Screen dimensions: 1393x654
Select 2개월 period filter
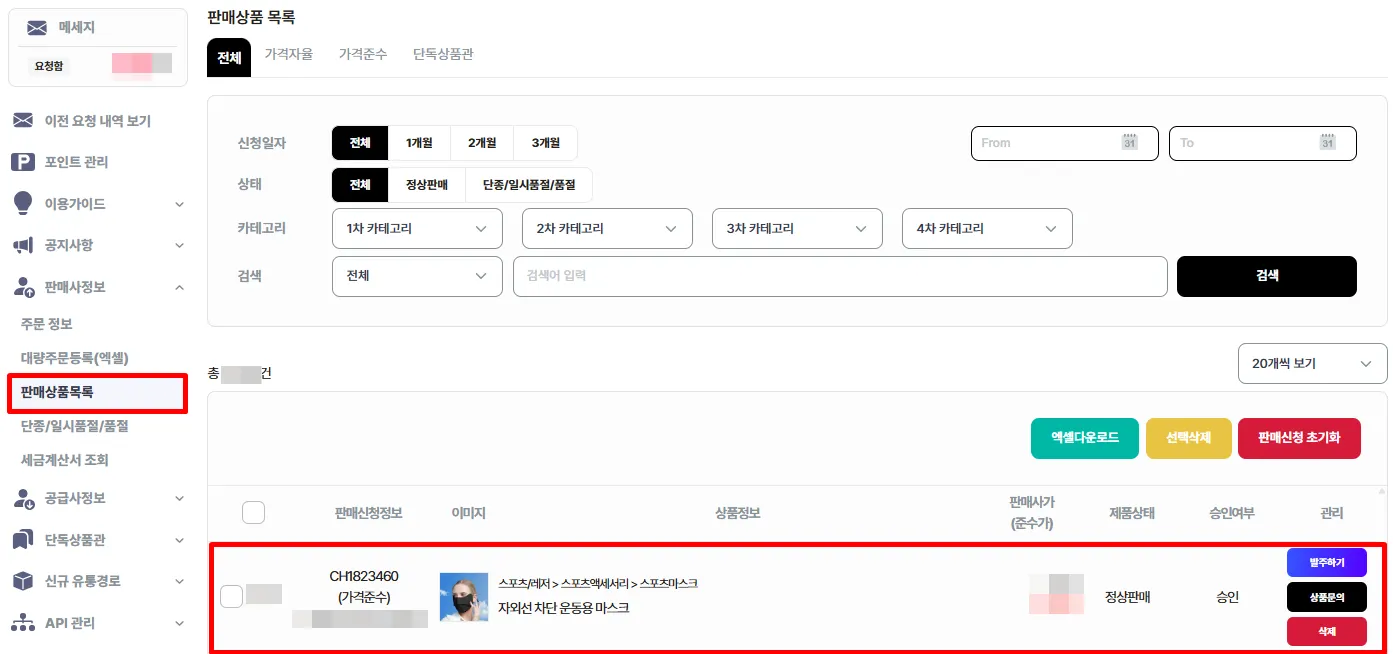click(x=481, y=143)
